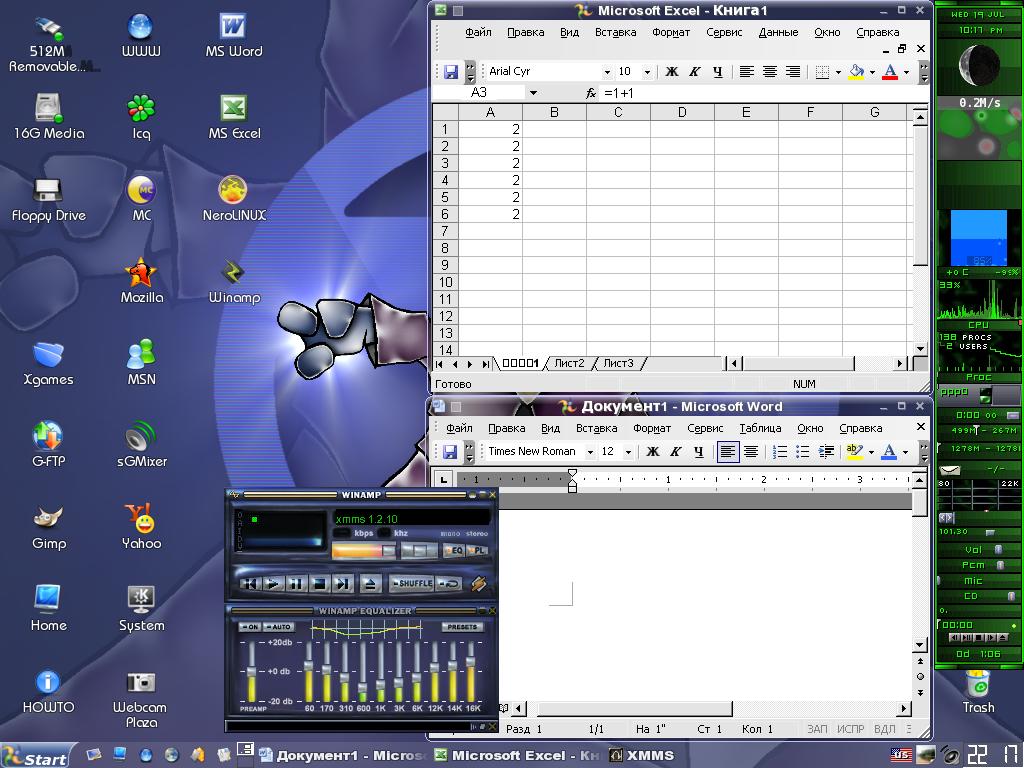
Task: Open the font size dropdown in Word
Action: click(x=628, y=452)
